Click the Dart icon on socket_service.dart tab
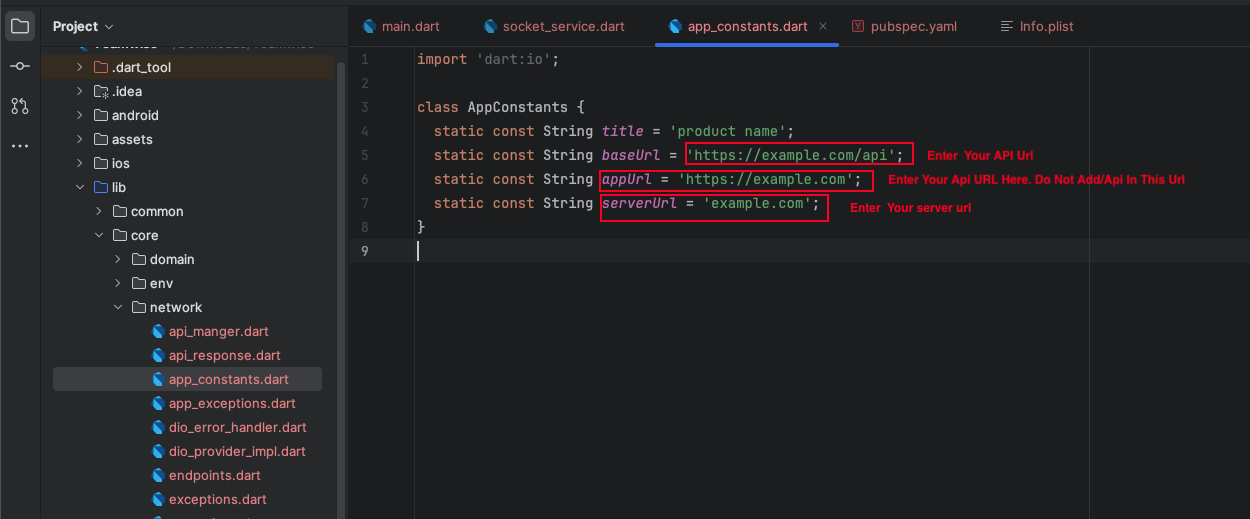This screenshot has width=1250, height=519. tap(490, 26)
